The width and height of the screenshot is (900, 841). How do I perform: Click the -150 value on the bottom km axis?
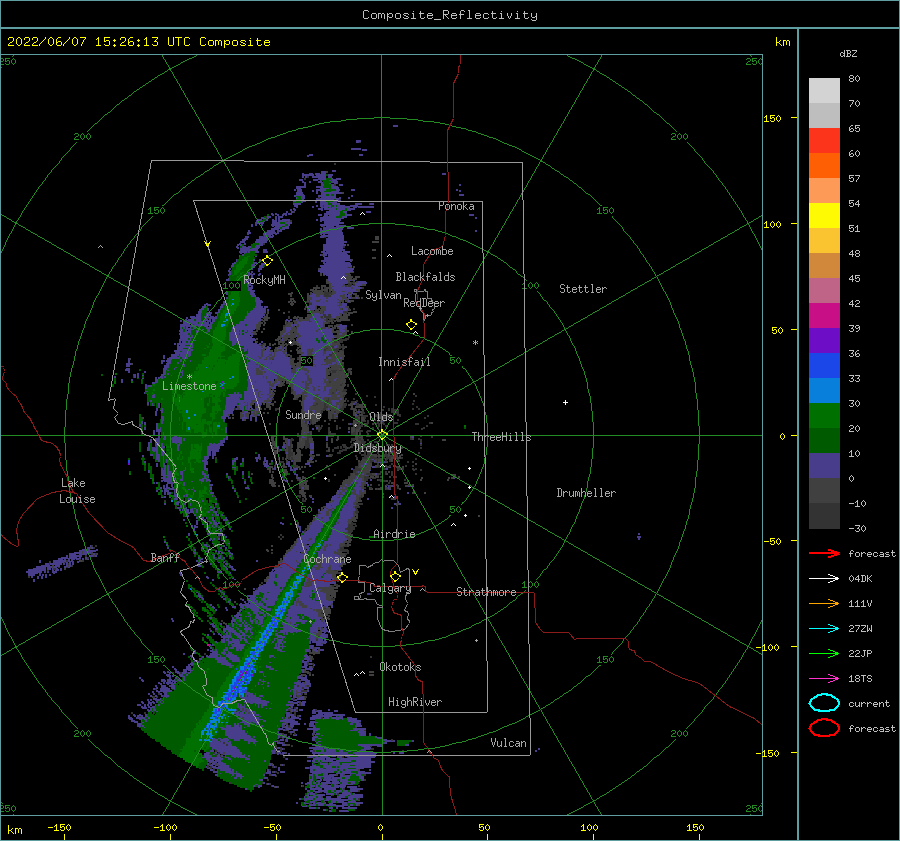59,827
